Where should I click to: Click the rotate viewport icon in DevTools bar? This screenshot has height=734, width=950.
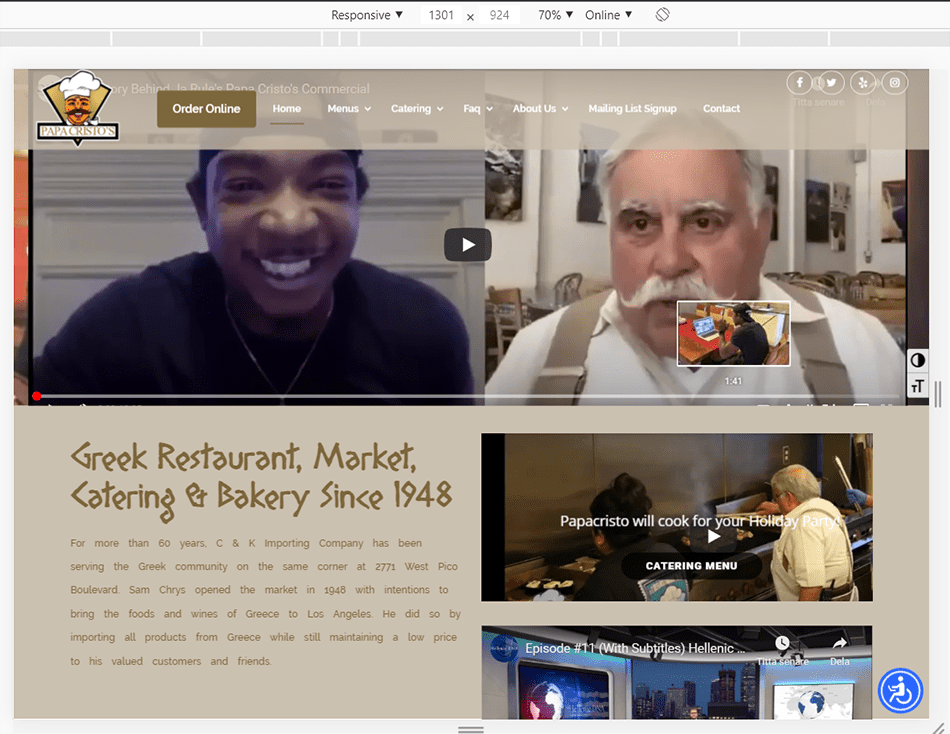pyautogui.click(x=662, y=15)
